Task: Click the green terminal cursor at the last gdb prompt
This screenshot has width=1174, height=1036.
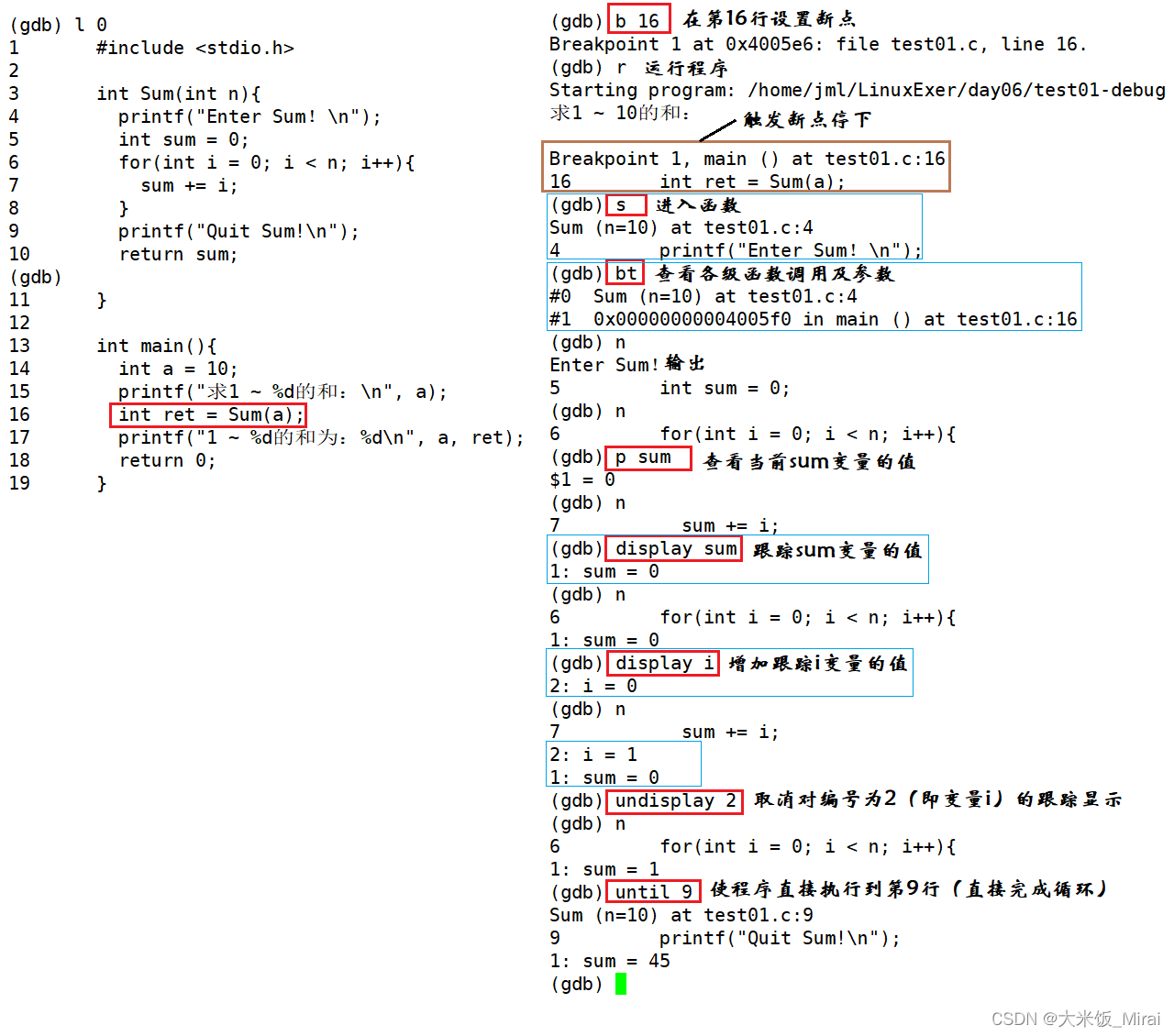Action: [x=621, y=984]
